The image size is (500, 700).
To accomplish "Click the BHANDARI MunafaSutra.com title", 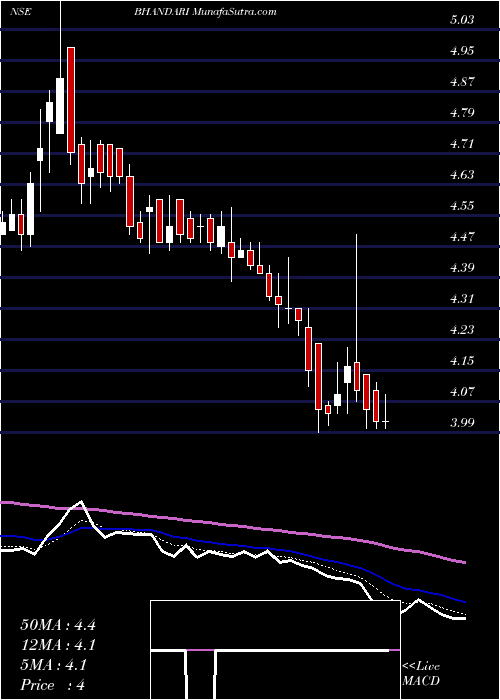I will pos(205,12).
